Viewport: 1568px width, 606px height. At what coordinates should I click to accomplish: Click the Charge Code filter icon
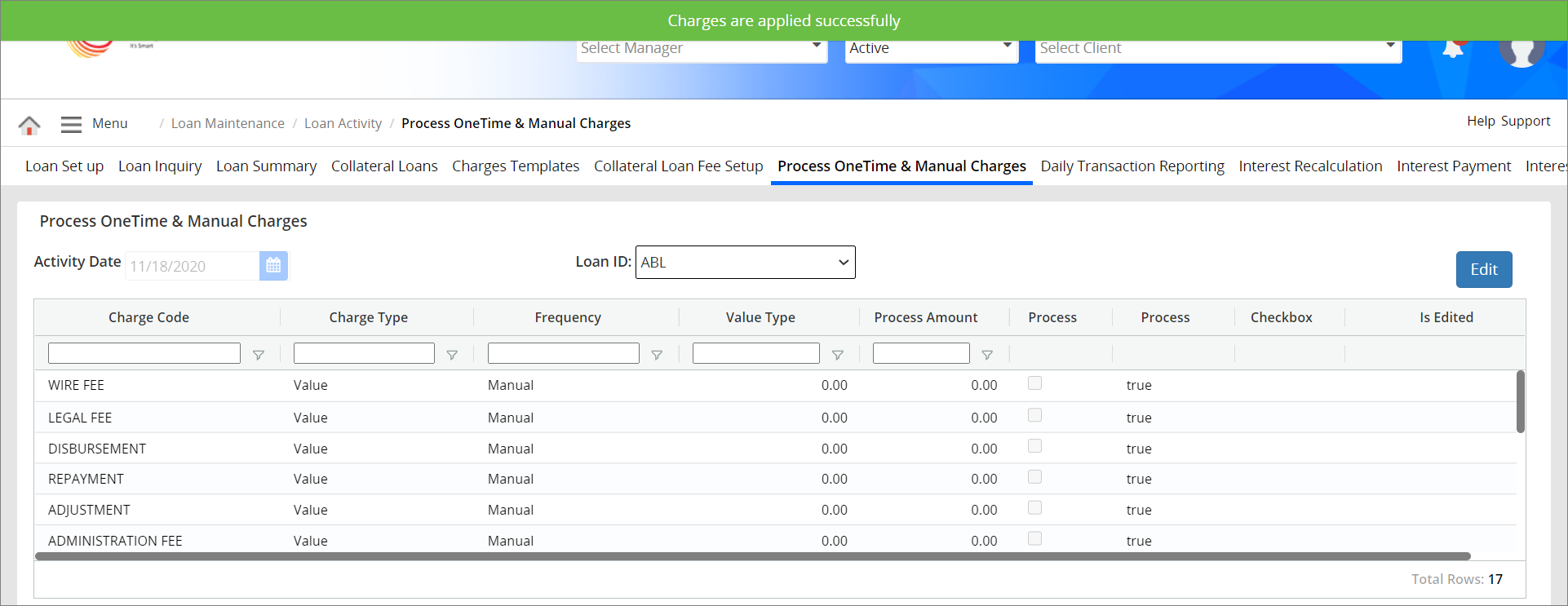point(259,355)
